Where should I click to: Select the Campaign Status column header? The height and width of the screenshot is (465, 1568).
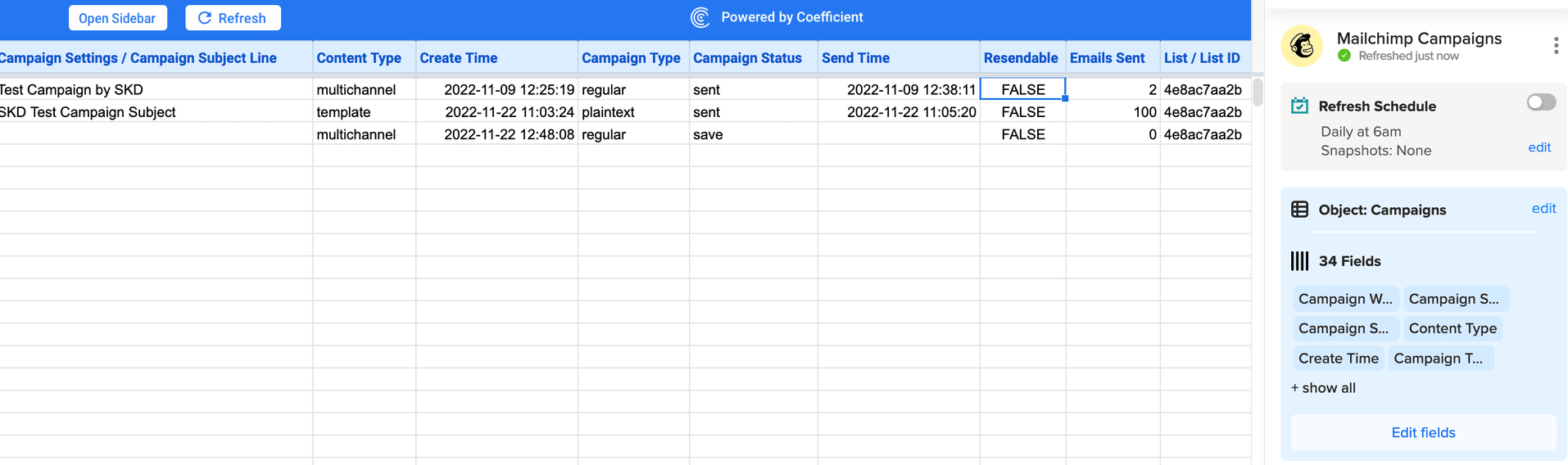pos(753,58)
